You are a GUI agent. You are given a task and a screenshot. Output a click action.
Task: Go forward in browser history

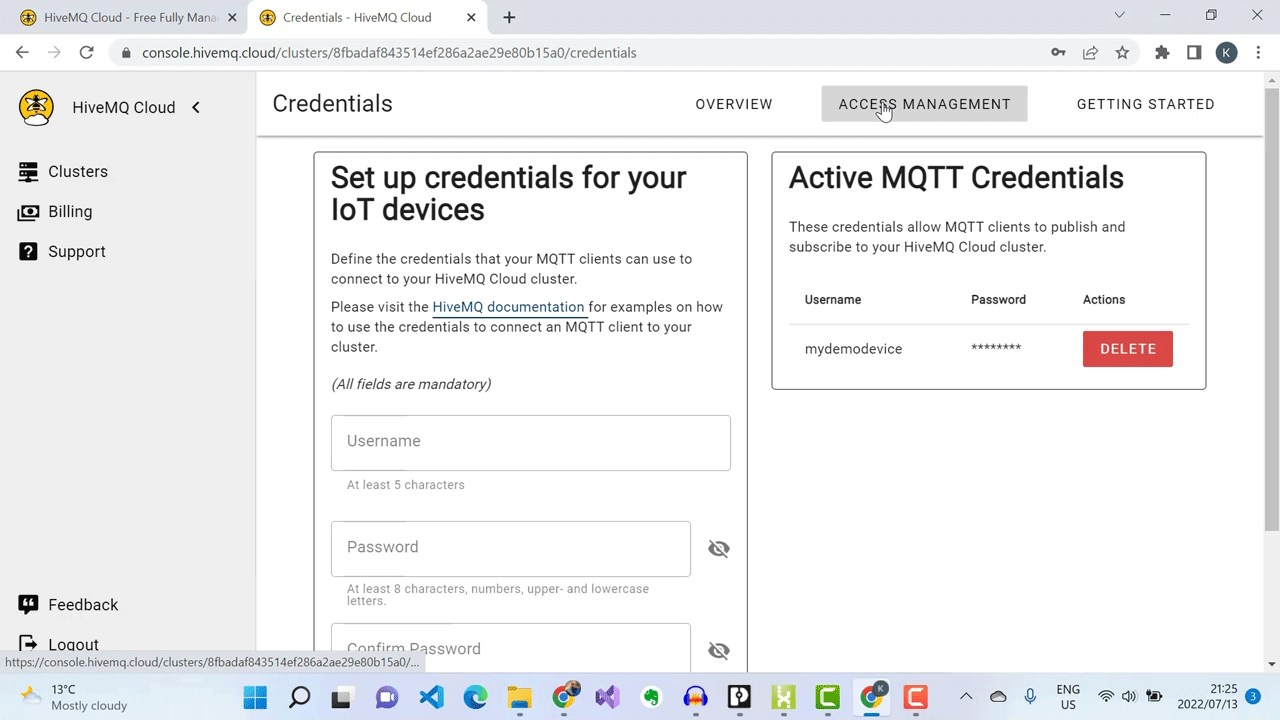(x=54, y=53)
